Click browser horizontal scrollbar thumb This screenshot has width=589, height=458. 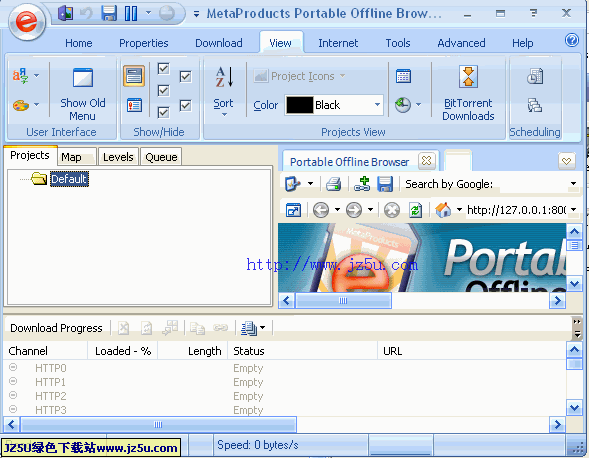click(343, 301)
